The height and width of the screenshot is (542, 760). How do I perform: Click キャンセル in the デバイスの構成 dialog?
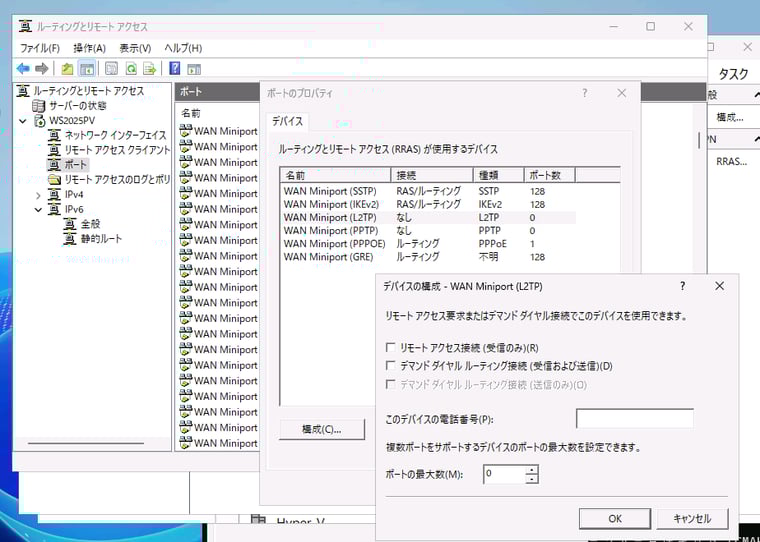pos(692,519)
